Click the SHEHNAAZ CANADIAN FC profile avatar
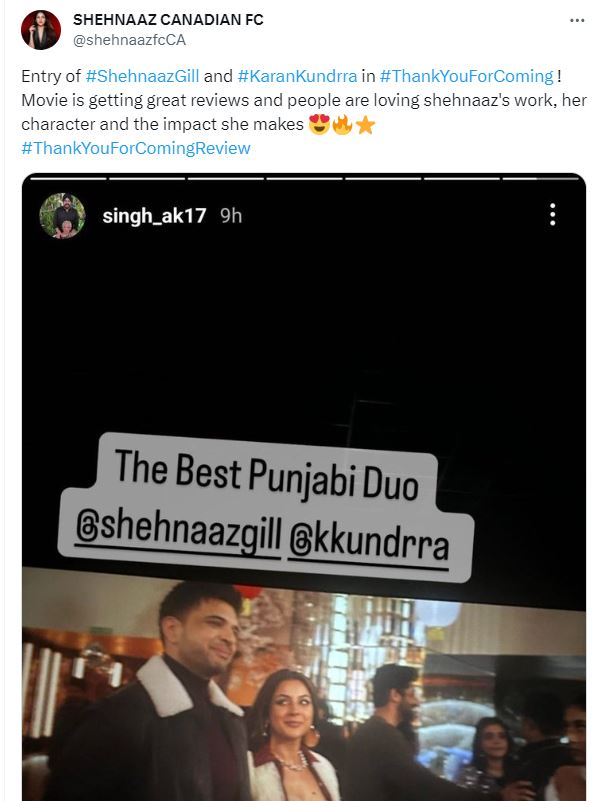 coord(41,30)
